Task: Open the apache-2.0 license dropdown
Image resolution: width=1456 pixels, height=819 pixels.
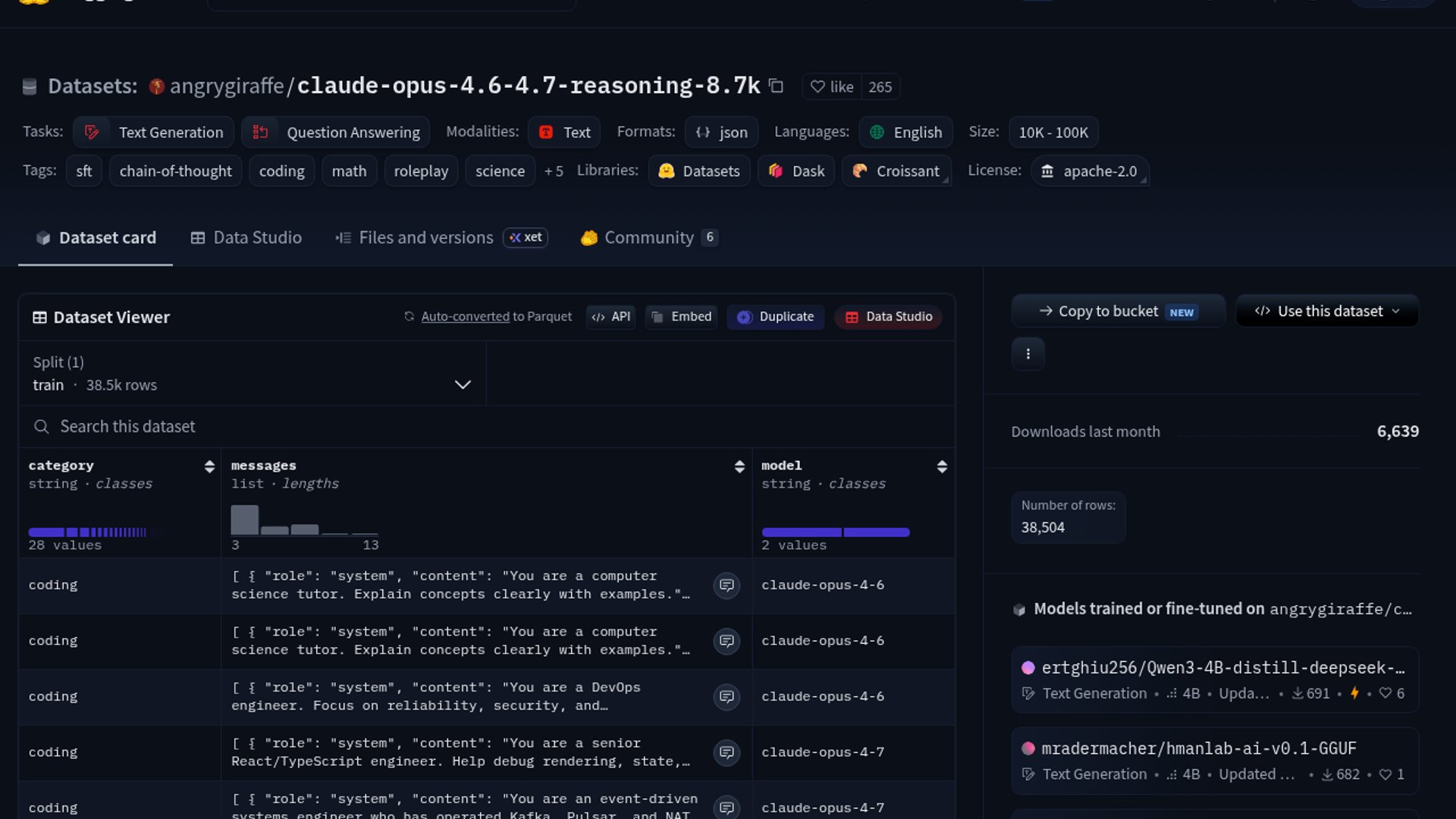Action: pos(1089,171)
